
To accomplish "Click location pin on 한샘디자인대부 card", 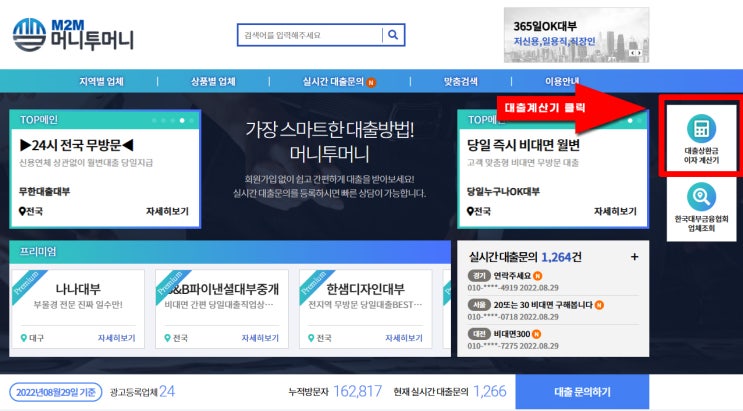I will coord(311,338).
